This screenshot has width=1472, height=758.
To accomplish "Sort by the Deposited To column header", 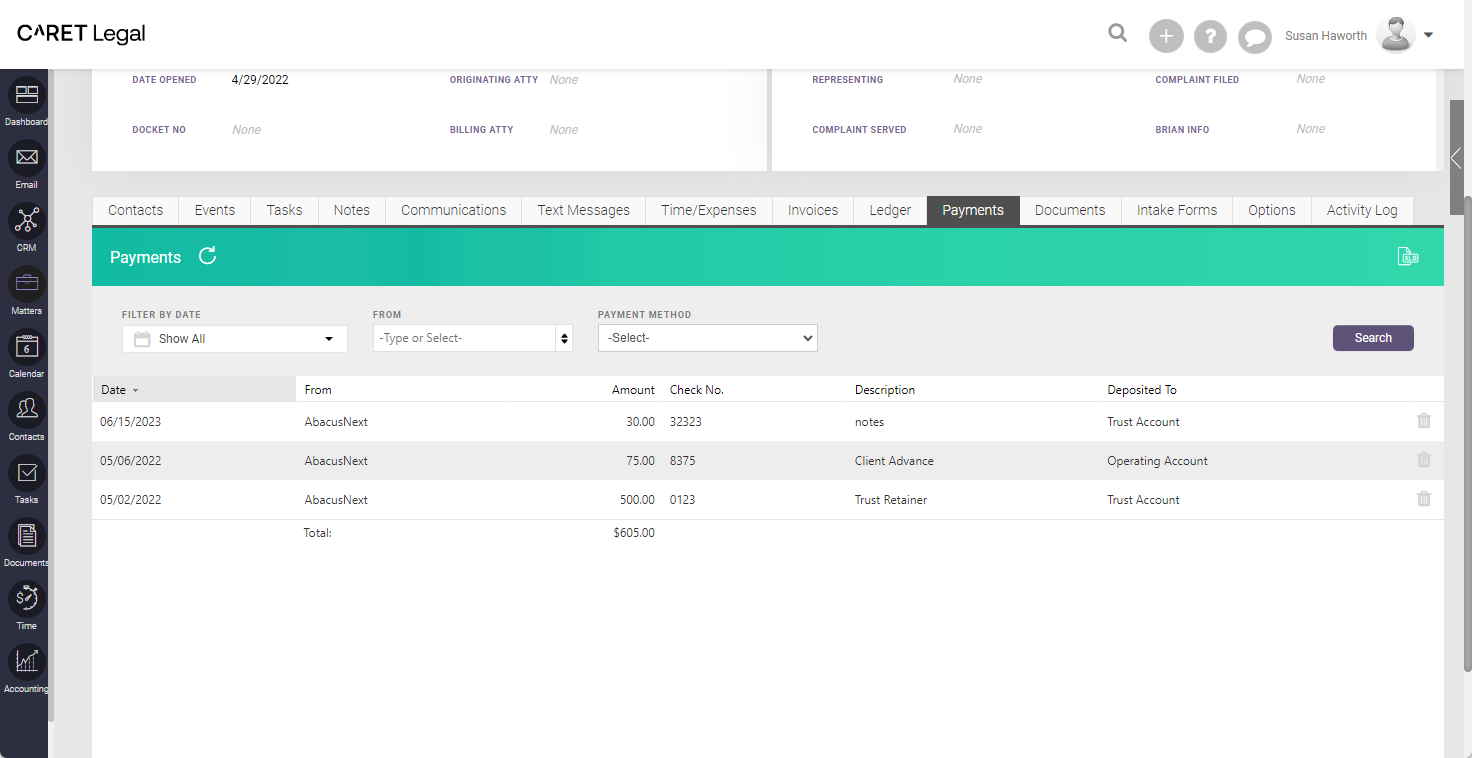I will pos(1142,390).
